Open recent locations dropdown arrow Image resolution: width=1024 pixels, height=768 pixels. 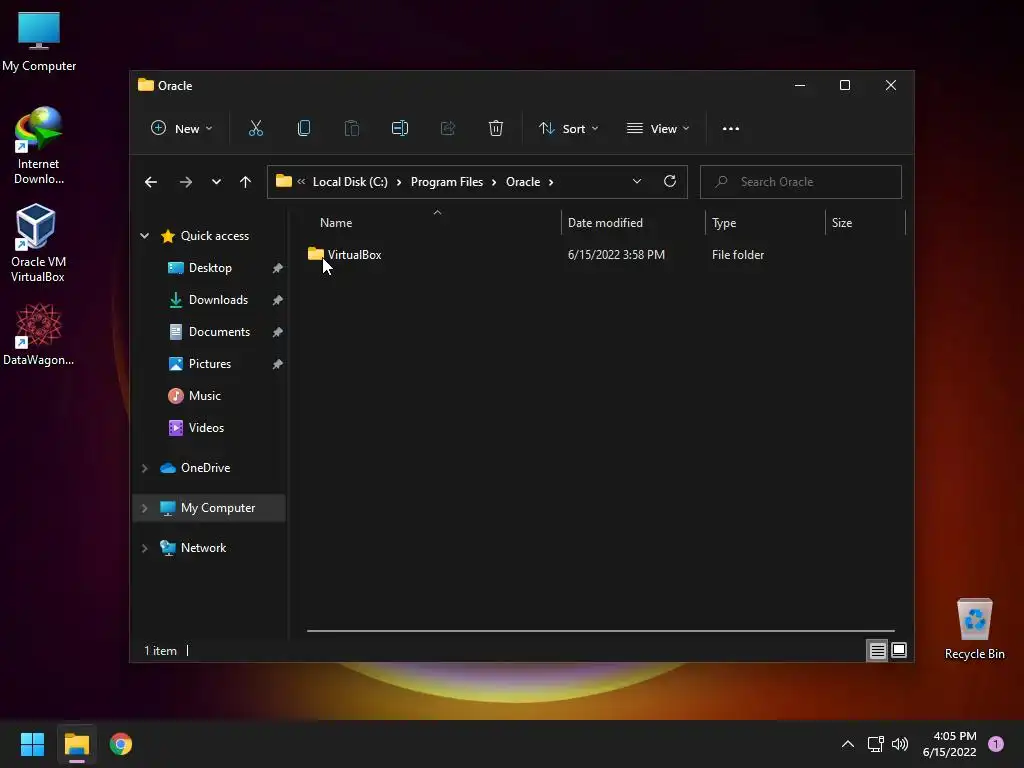coord(216,182)
